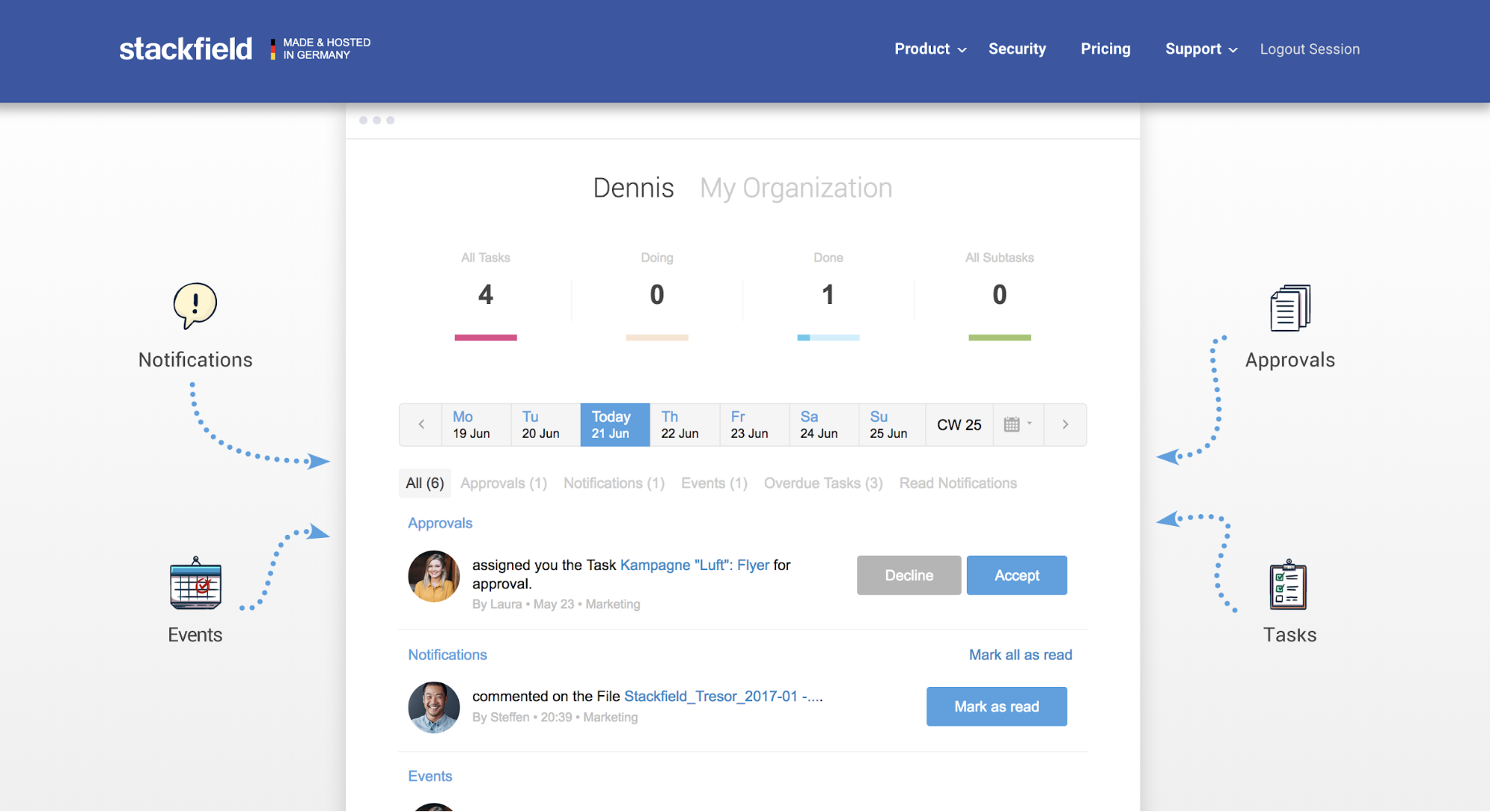Click the Events calendar icon
This screenshot has height=812, width=1490.
tap(195, 583)
